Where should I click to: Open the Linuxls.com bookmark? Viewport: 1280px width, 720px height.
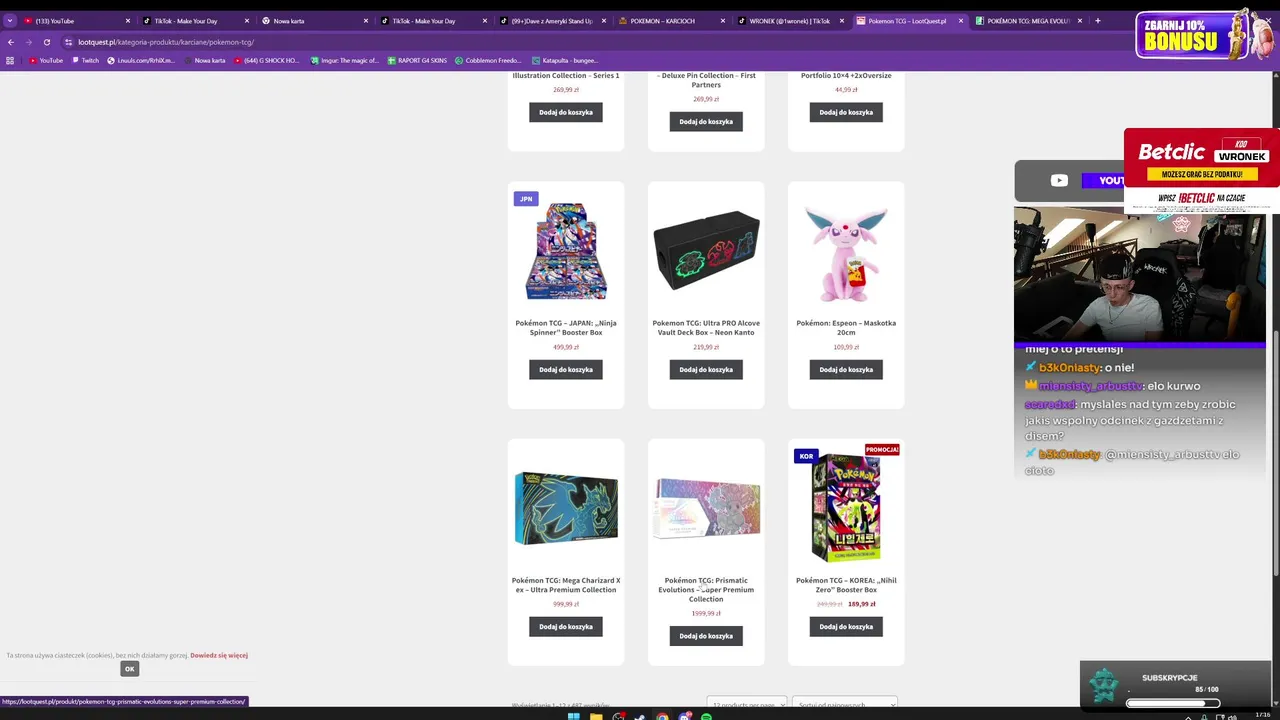[x=140, y=60]
